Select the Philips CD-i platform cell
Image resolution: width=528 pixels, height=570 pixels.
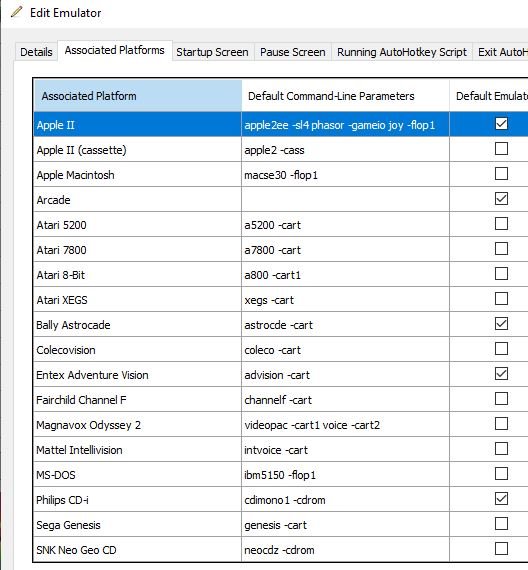tap(137, 500)
